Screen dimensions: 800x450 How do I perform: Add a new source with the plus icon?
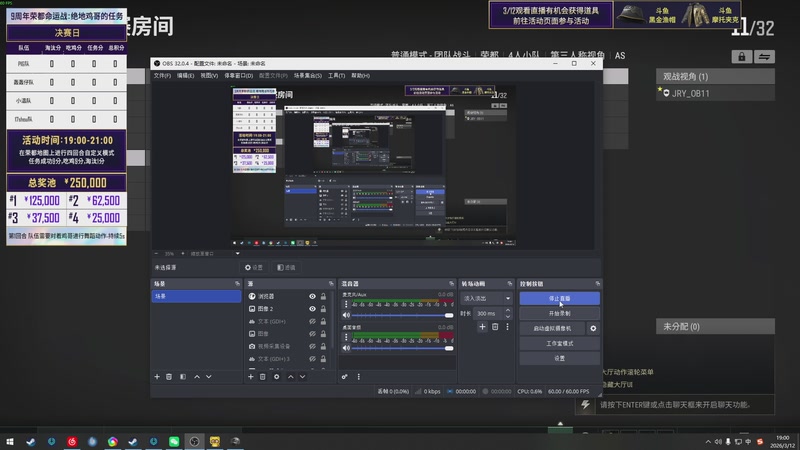tap(251, 377)
